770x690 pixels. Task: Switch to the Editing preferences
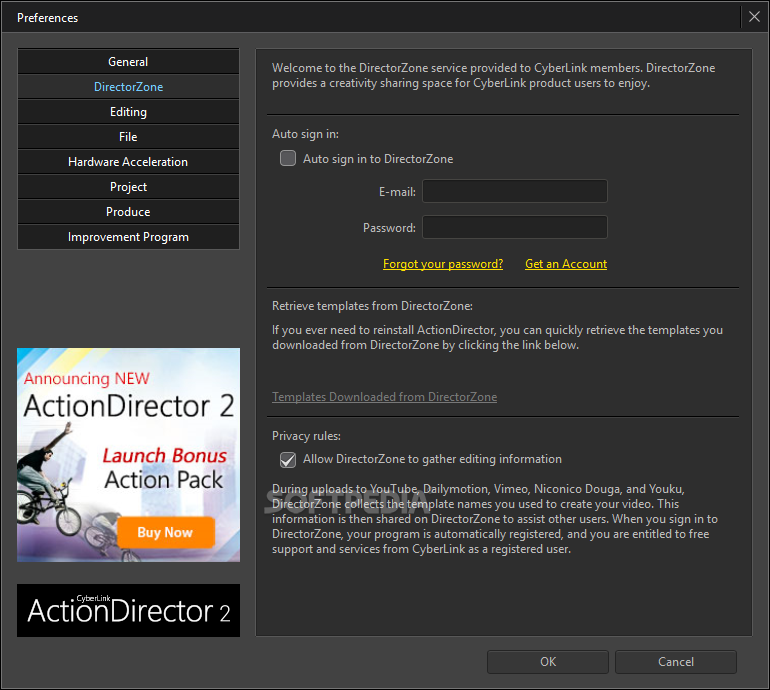[x=128, y=112]
